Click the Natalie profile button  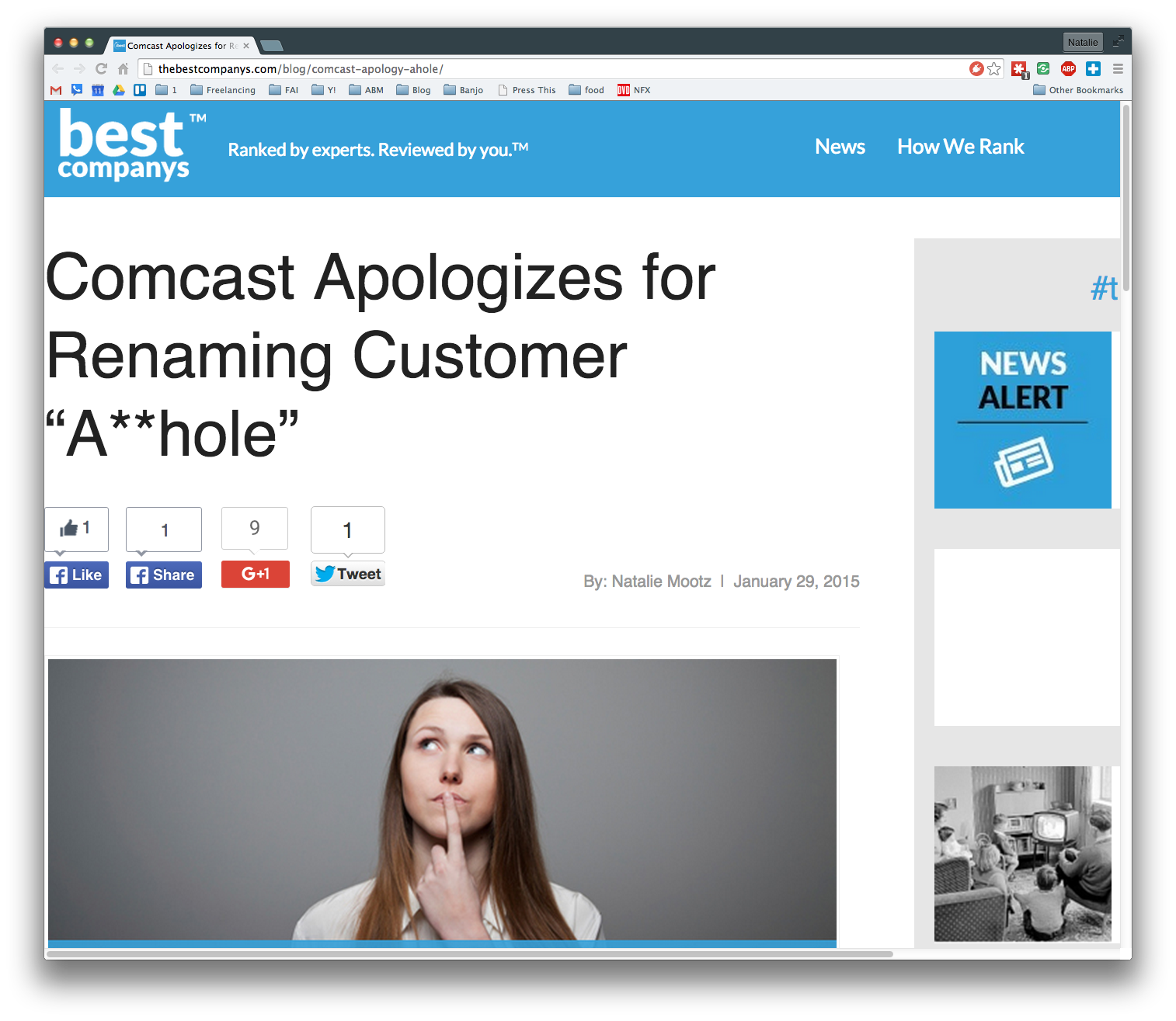(1083, 42)
